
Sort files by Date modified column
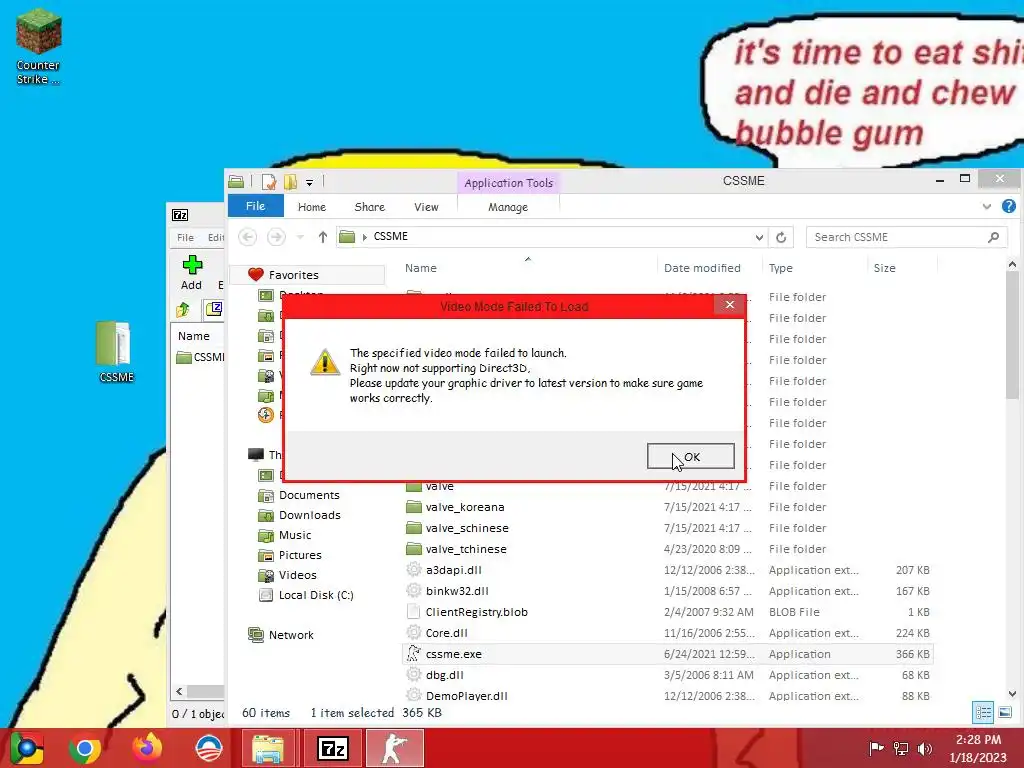coord(702,268)
